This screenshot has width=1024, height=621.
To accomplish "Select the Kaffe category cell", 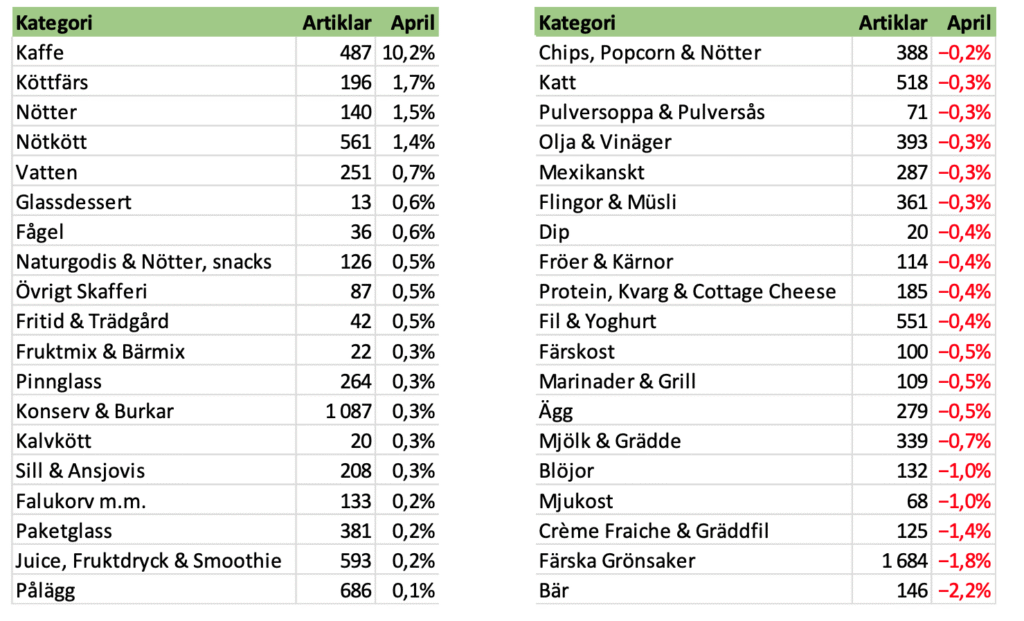I will click(41, 53).
